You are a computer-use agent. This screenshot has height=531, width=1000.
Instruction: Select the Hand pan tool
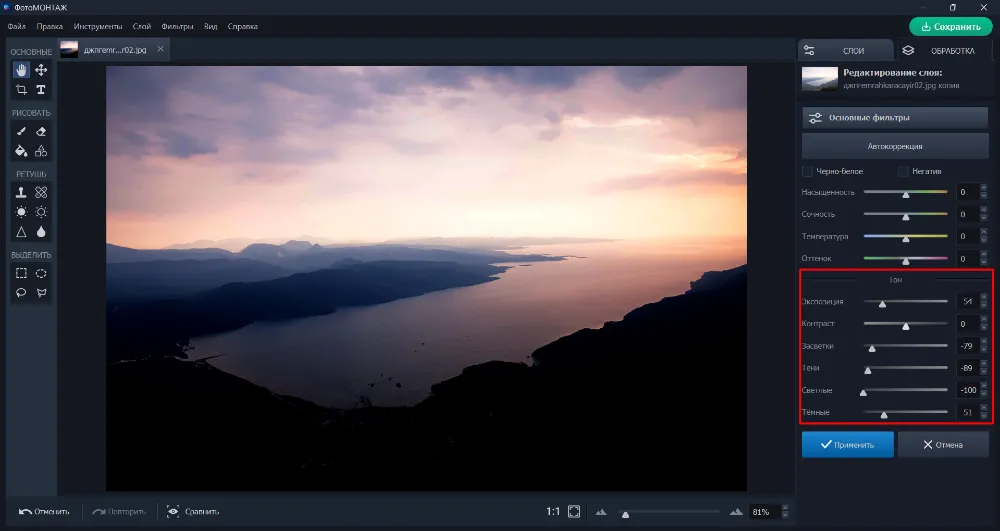click(x=21, y=70)
